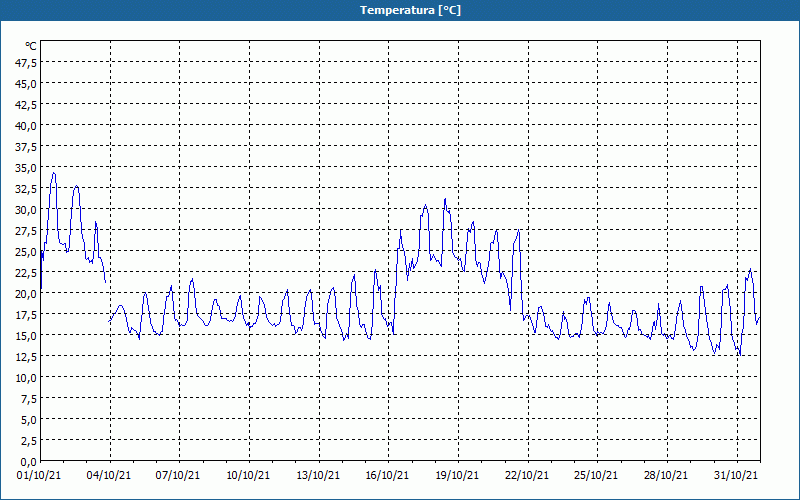
Task: Click the curve peak just before 19/10/21
Action: [445, 199]
